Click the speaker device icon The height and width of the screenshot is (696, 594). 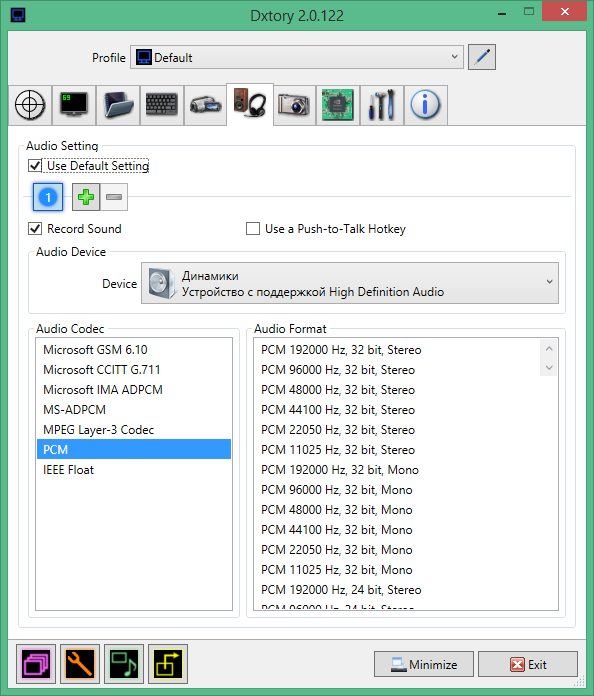pos(161,283)
